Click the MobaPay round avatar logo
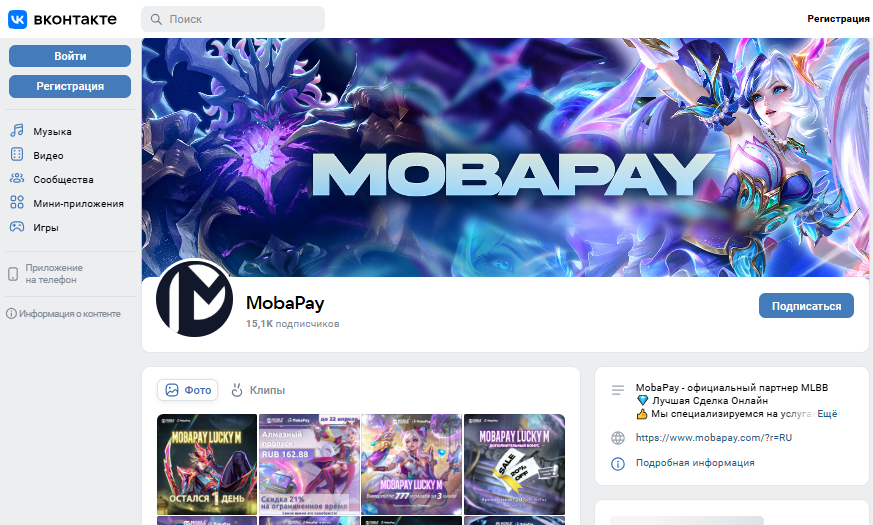Viewport: 873px width, 525px height. point(194,298)
